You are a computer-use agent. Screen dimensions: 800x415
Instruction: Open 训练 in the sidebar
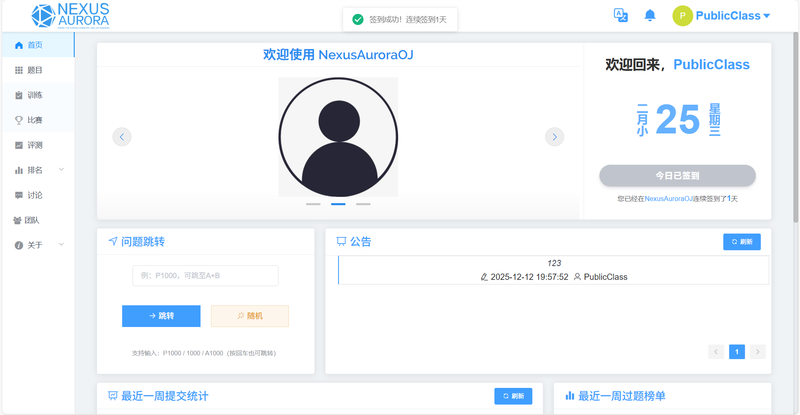38,95
